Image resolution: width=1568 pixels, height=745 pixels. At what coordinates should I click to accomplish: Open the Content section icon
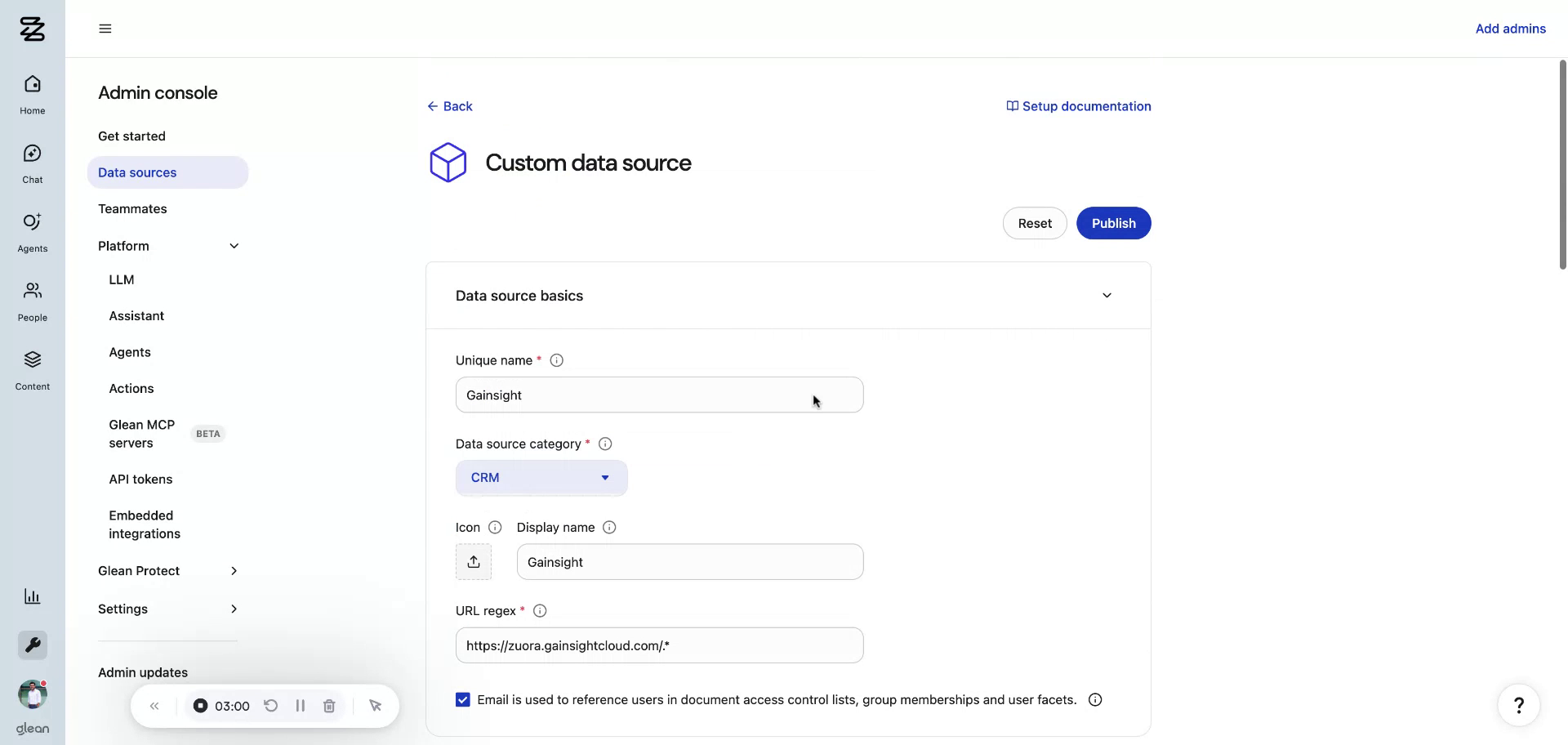click(32, 368)
